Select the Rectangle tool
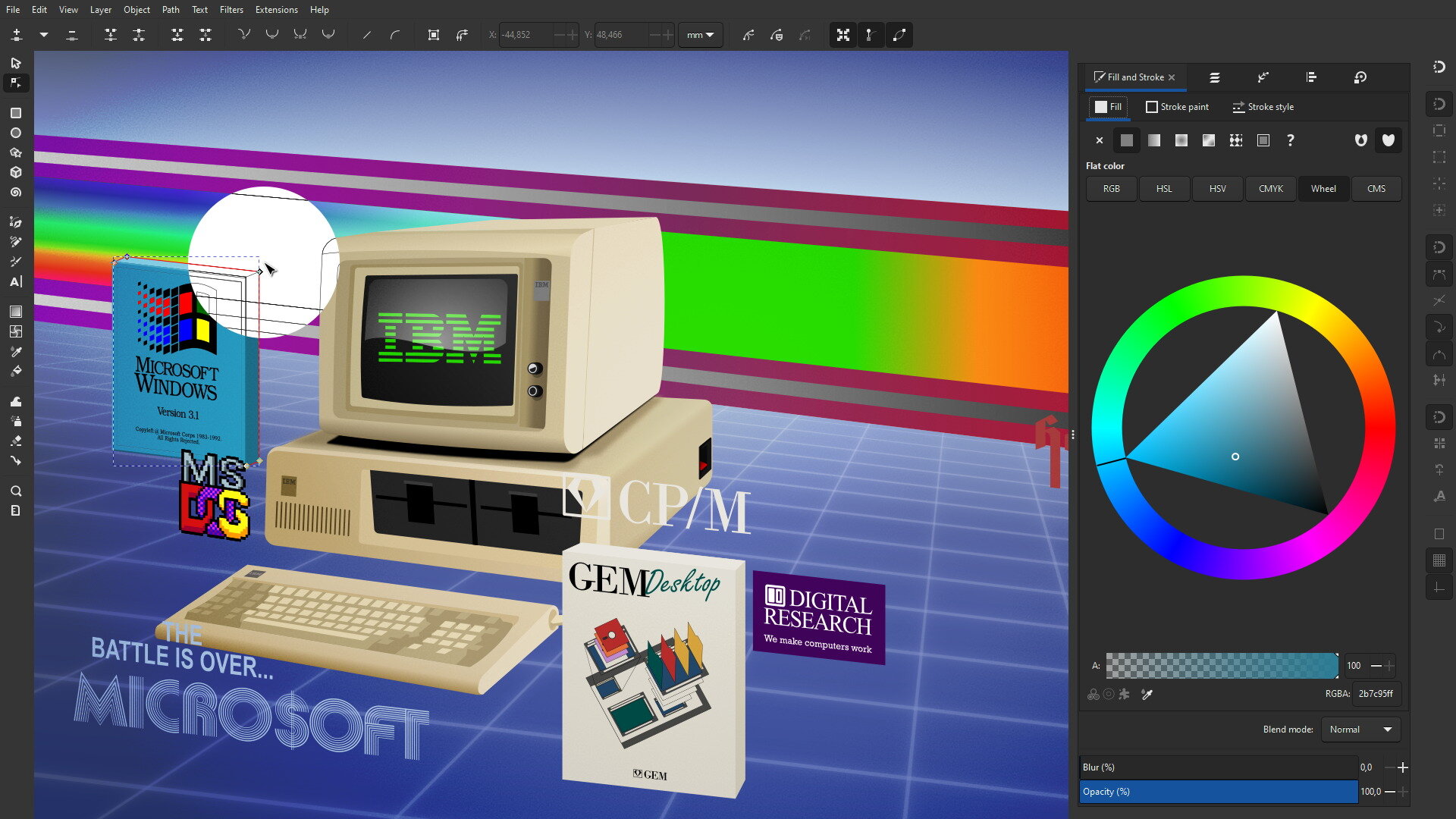Image resolution: width=1456 pixels, height=819 pixels. coord(16,113)
